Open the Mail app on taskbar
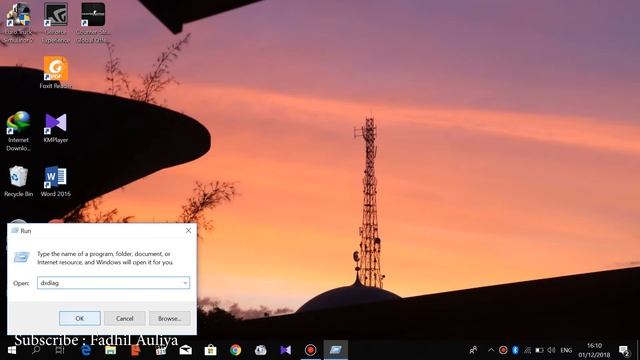This screenshot has width=640, height=360. pos(186,350)
